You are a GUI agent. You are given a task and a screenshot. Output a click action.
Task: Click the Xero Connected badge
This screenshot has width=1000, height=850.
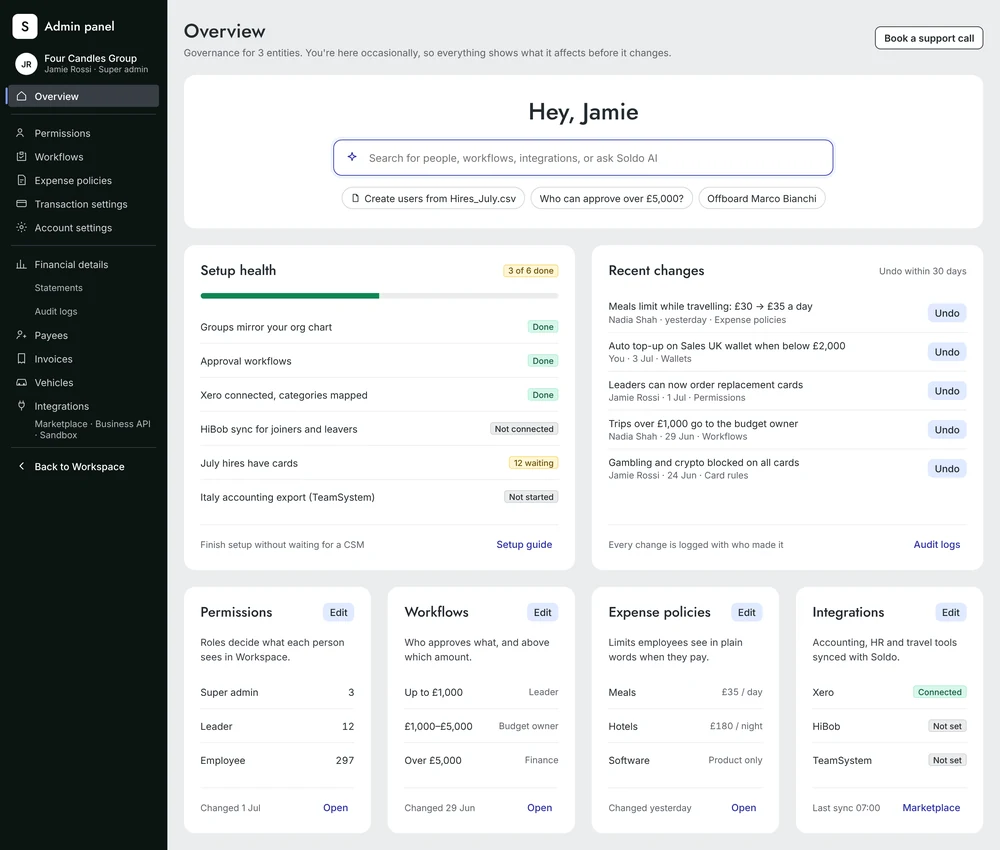[x=939, y=692]
